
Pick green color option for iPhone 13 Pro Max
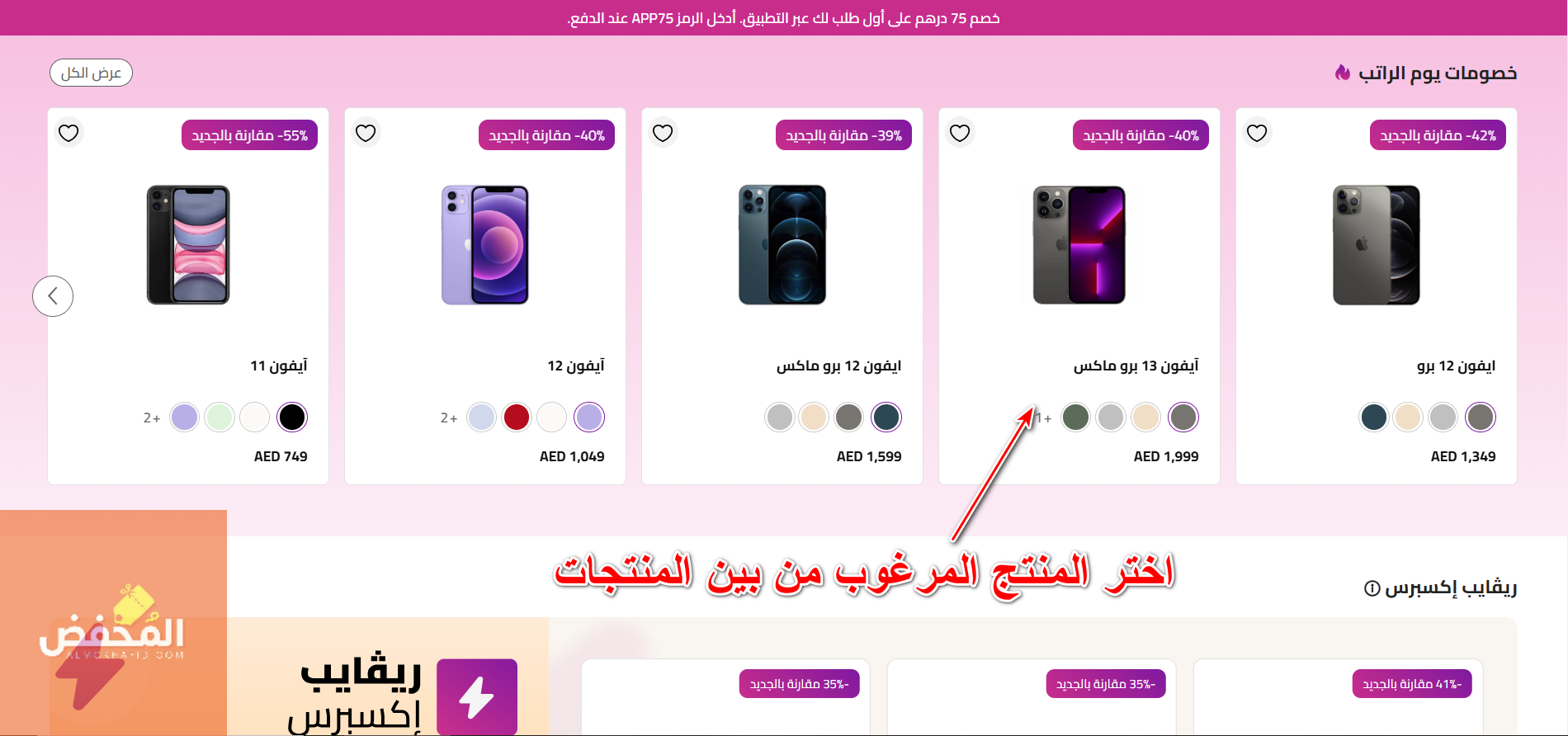click(x=1075, y=418)
